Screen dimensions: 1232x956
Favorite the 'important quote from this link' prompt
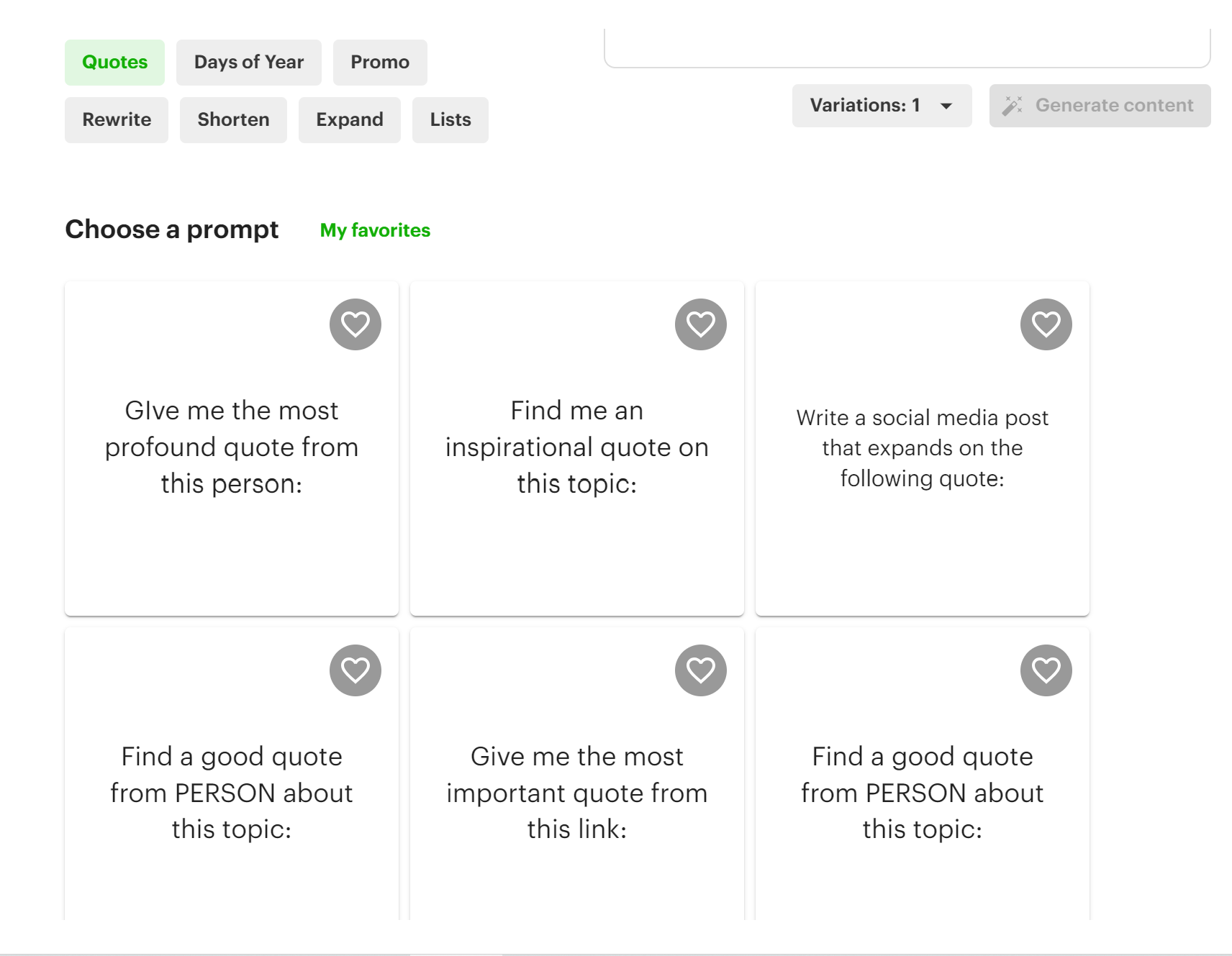click(x=701, y=670)
